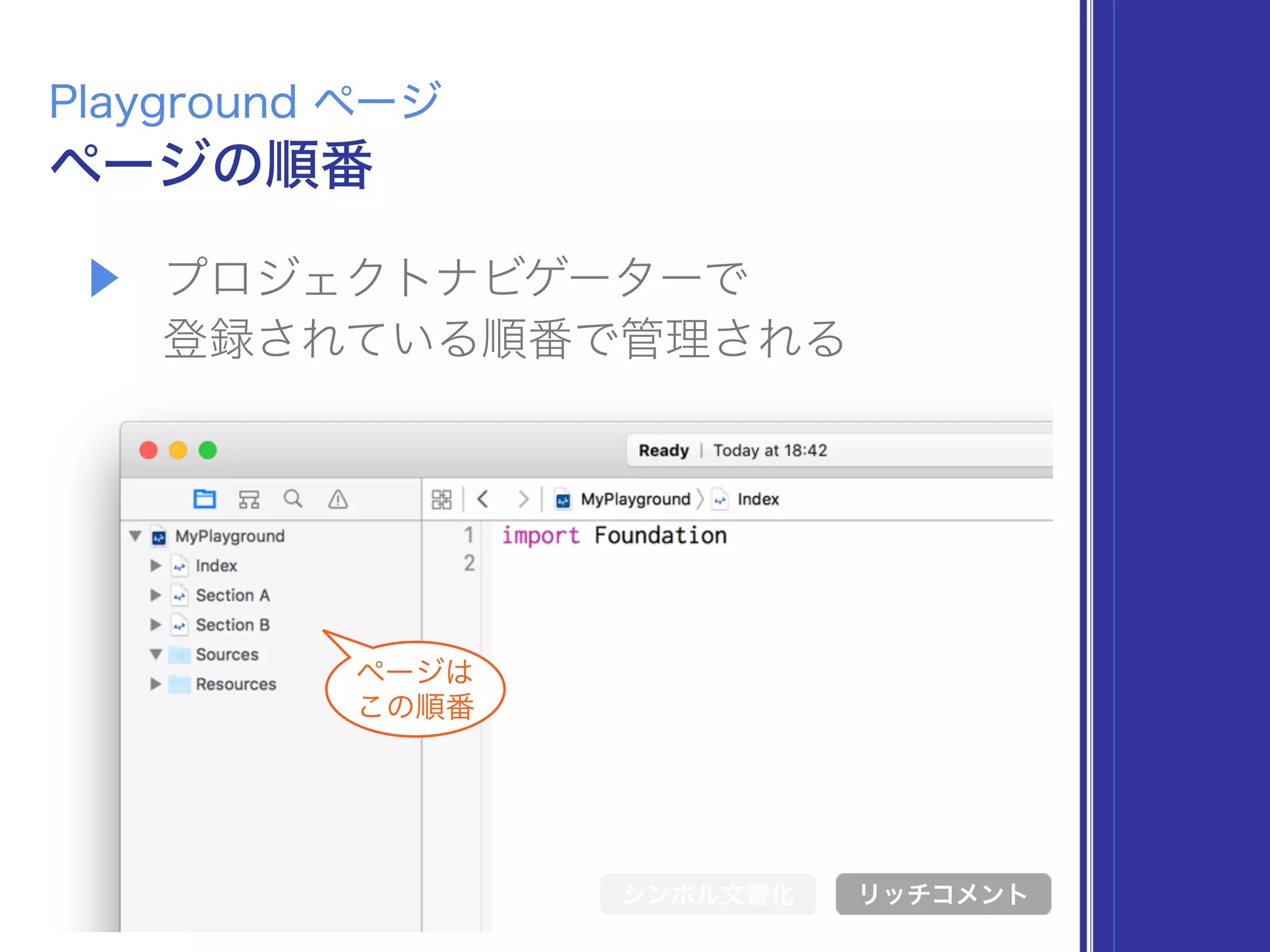The height and width of the screenshot is (952, 1270).
Task: Click the Section B page file icon
Action: point(179,625)
